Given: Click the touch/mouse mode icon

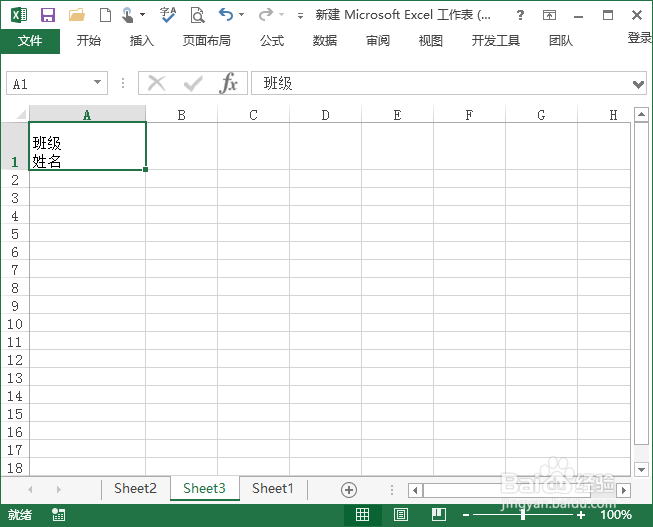Looking at the screenshot, I should pos(128,15).
